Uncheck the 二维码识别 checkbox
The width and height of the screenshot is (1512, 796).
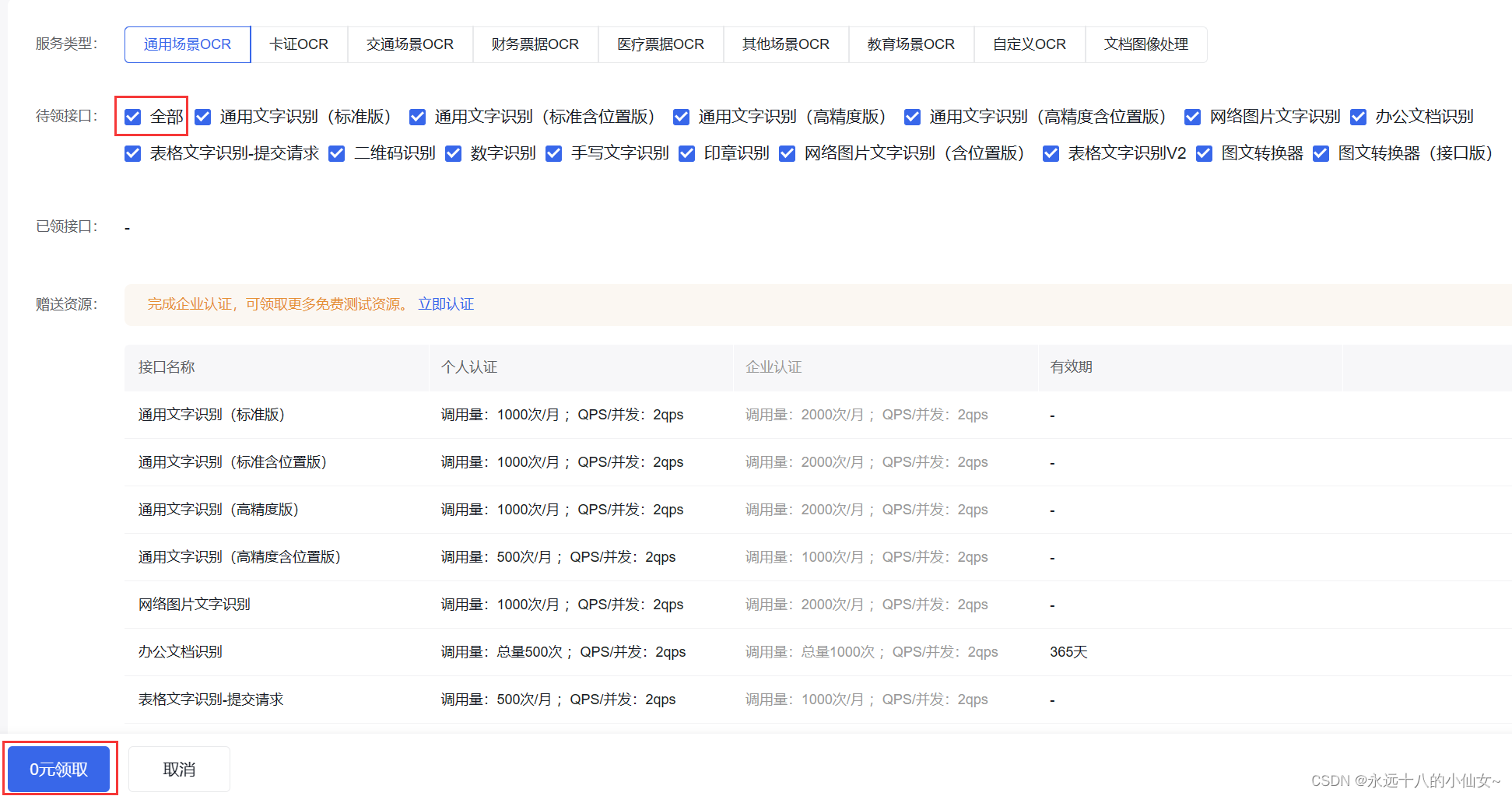pyautogui.click(x=337, y=153)
